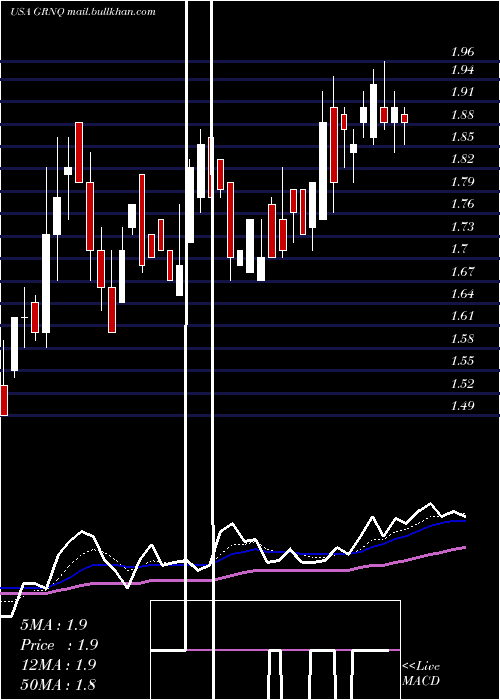Image resolution: width=500 pixels, height=700 pixels.
Task: Select the 1.82 price axis label
Action: click(x=462, y=159)
